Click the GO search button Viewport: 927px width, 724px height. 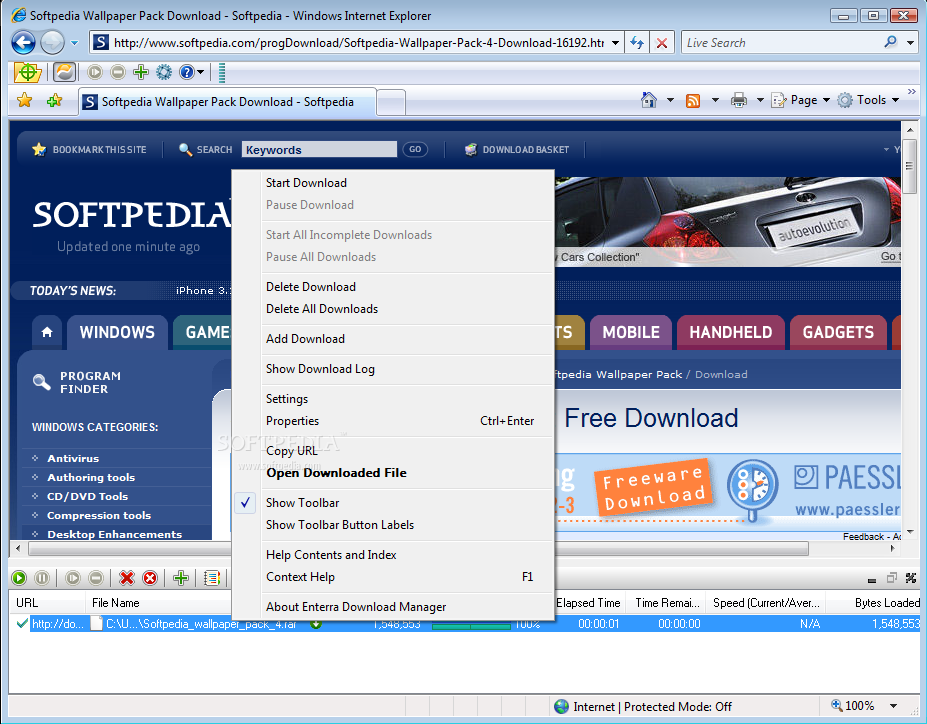click(x=415, y=150)
